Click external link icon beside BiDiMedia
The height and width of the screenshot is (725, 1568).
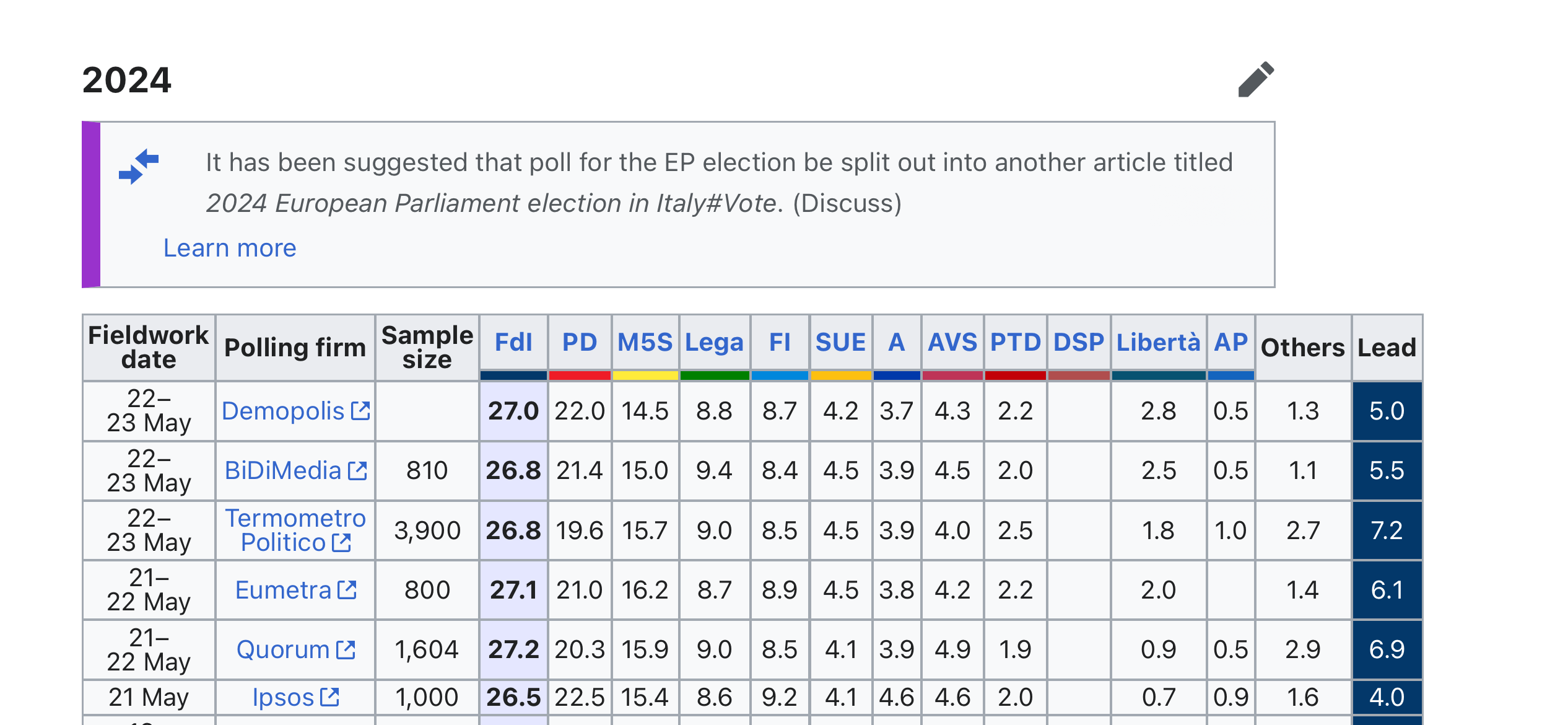coord(357,471)
